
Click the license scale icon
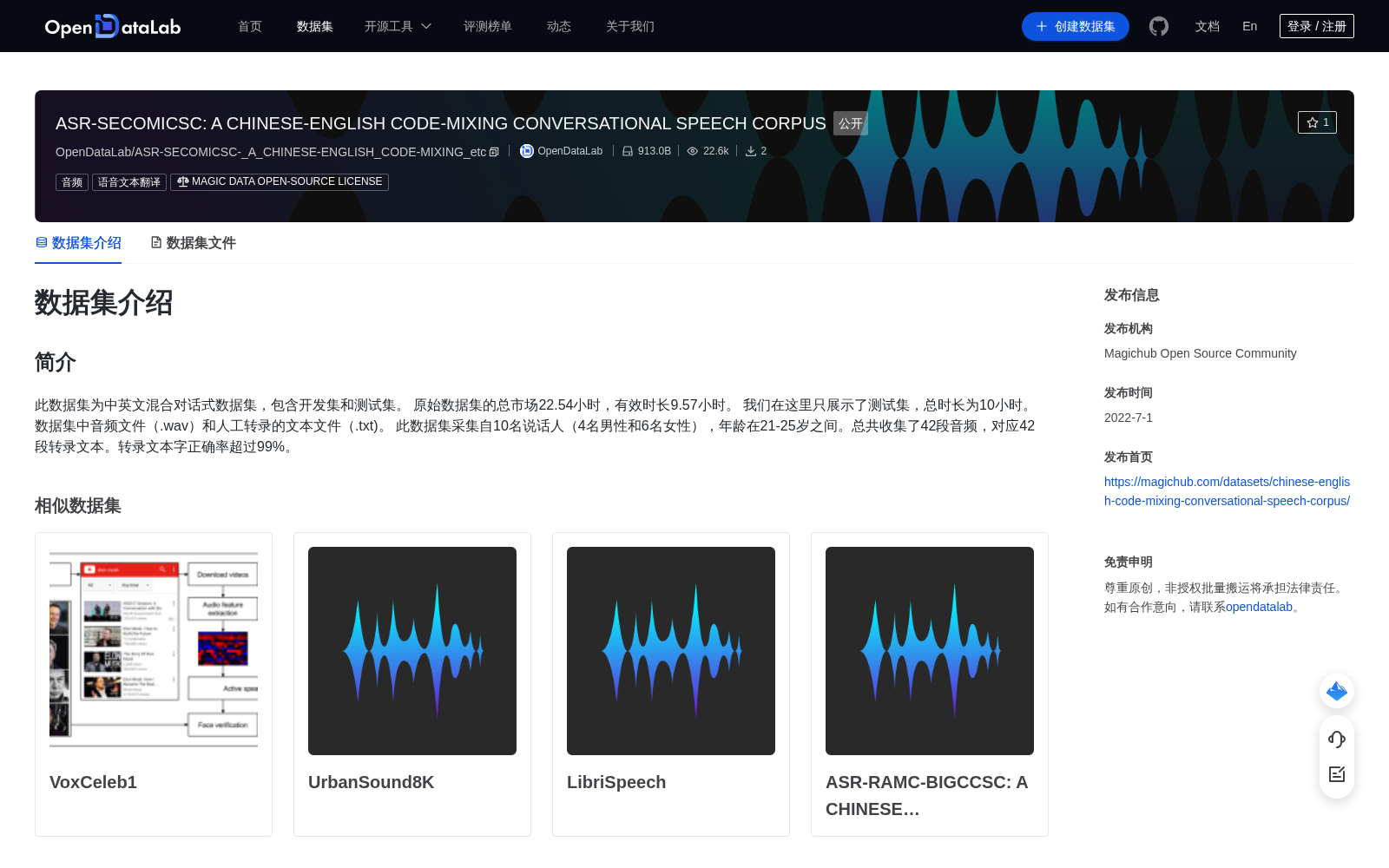click(182, 181)
